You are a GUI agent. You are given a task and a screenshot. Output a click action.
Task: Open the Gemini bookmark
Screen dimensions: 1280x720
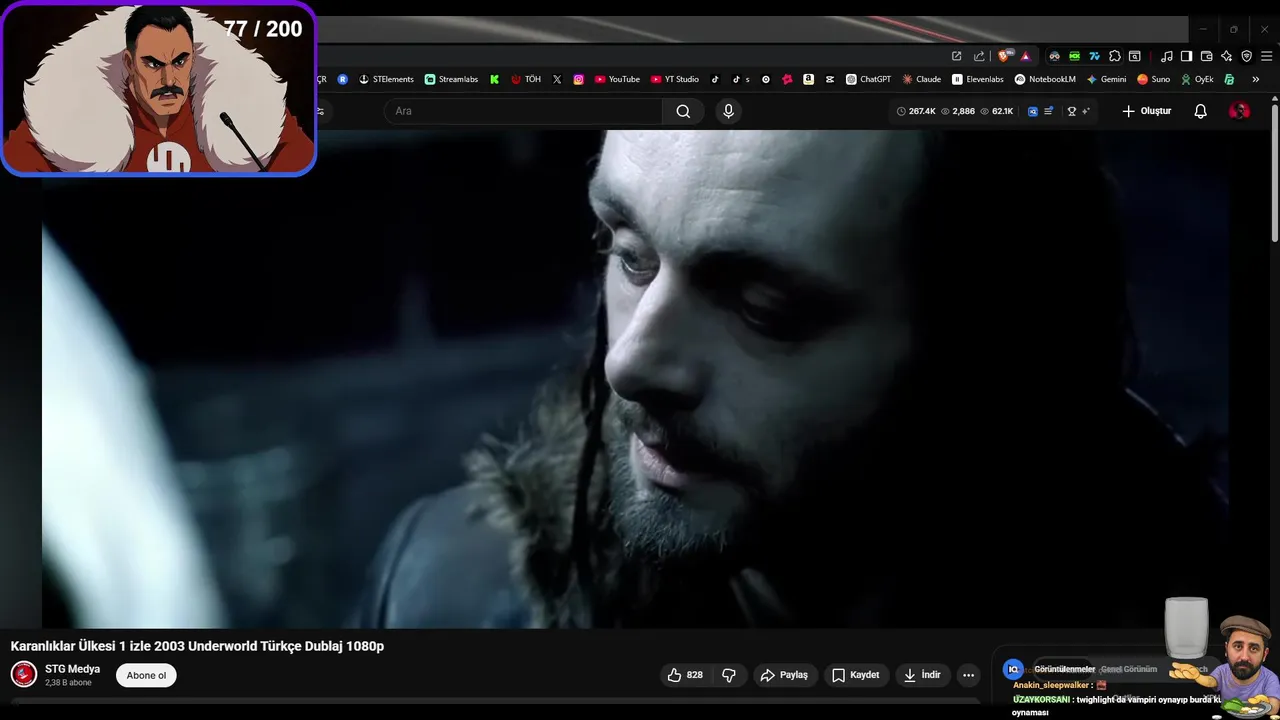coord(1106,79)
